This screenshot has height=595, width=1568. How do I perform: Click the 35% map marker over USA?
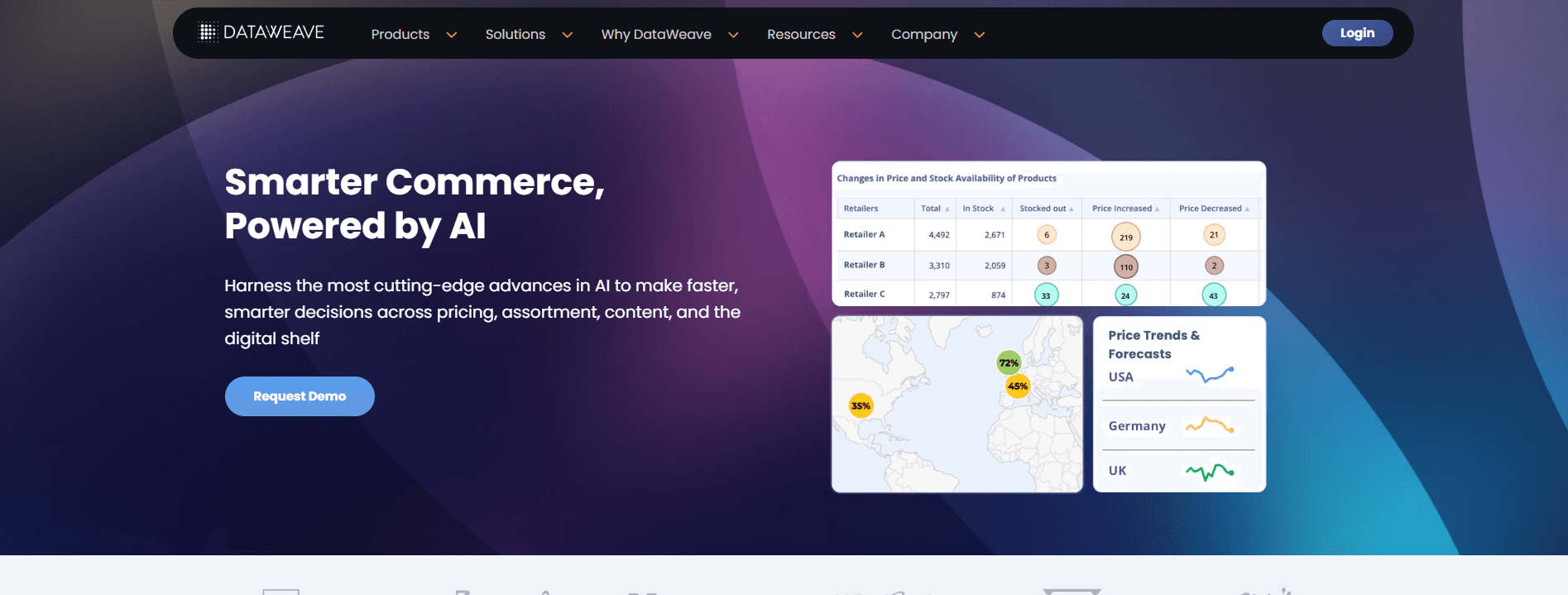(x=861, y=405)
